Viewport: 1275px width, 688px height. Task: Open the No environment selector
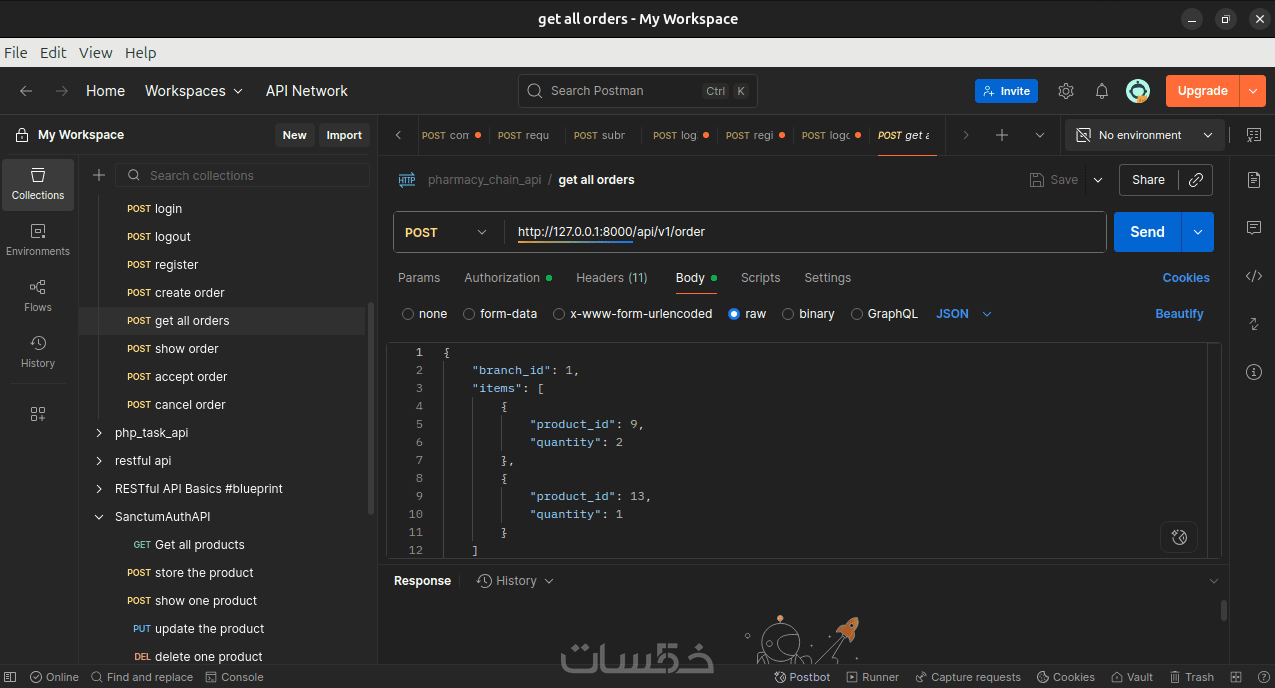tap(1145, 135)
